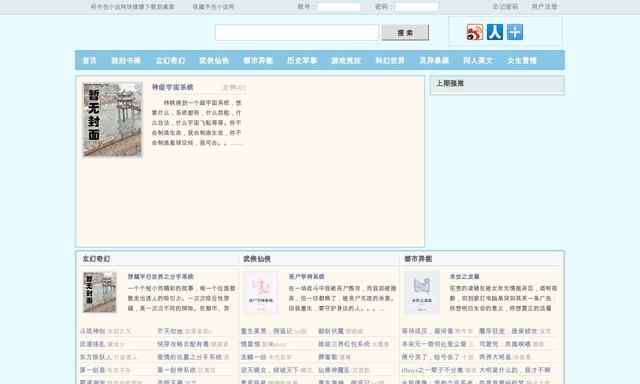The height and width of the screenshot is (384, 640).
Task: Open the featured title in the 武侠仙侠 section
Action: click(307, 277)
